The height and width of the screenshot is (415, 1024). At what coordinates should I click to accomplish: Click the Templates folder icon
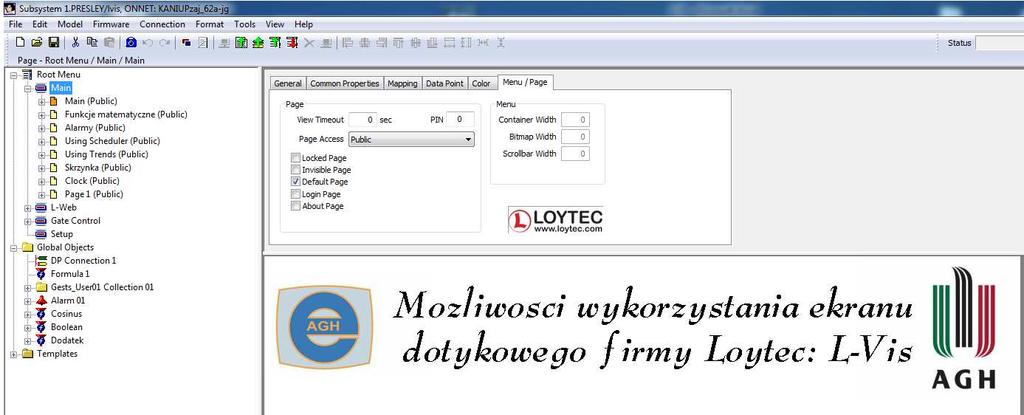(27, 354)
